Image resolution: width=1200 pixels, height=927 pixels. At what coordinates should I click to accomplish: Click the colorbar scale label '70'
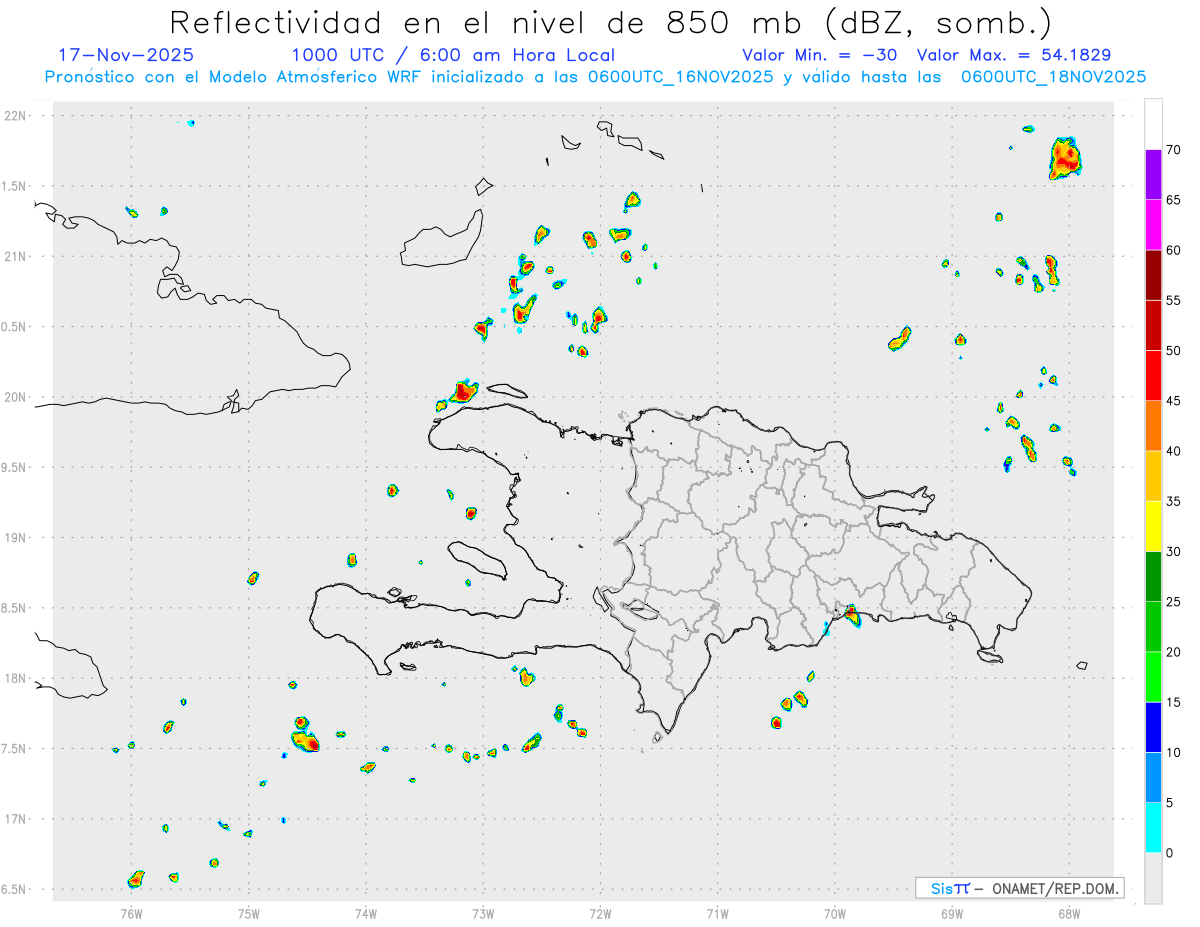pyautogui.click(x=1173, y=150)
